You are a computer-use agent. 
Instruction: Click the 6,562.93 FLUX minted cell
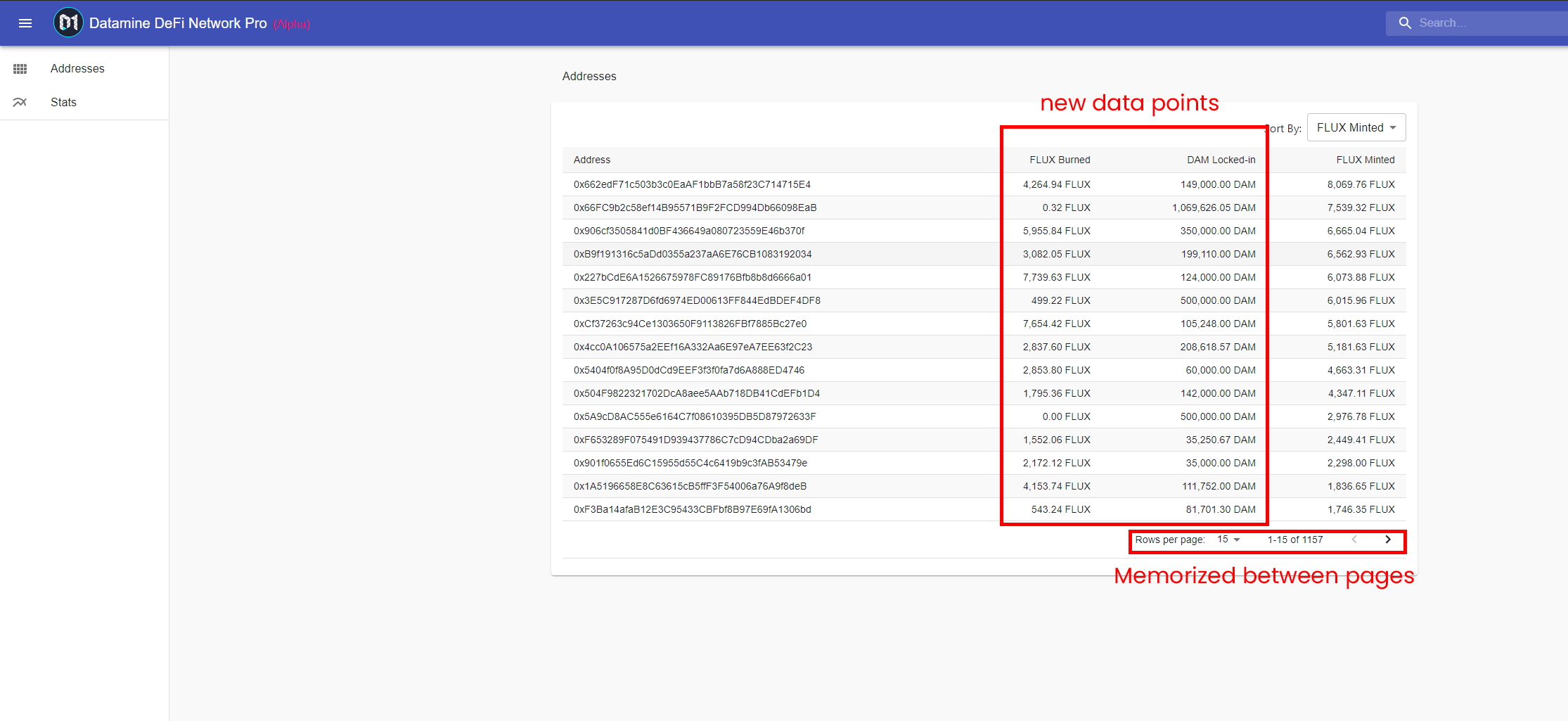1361,254
